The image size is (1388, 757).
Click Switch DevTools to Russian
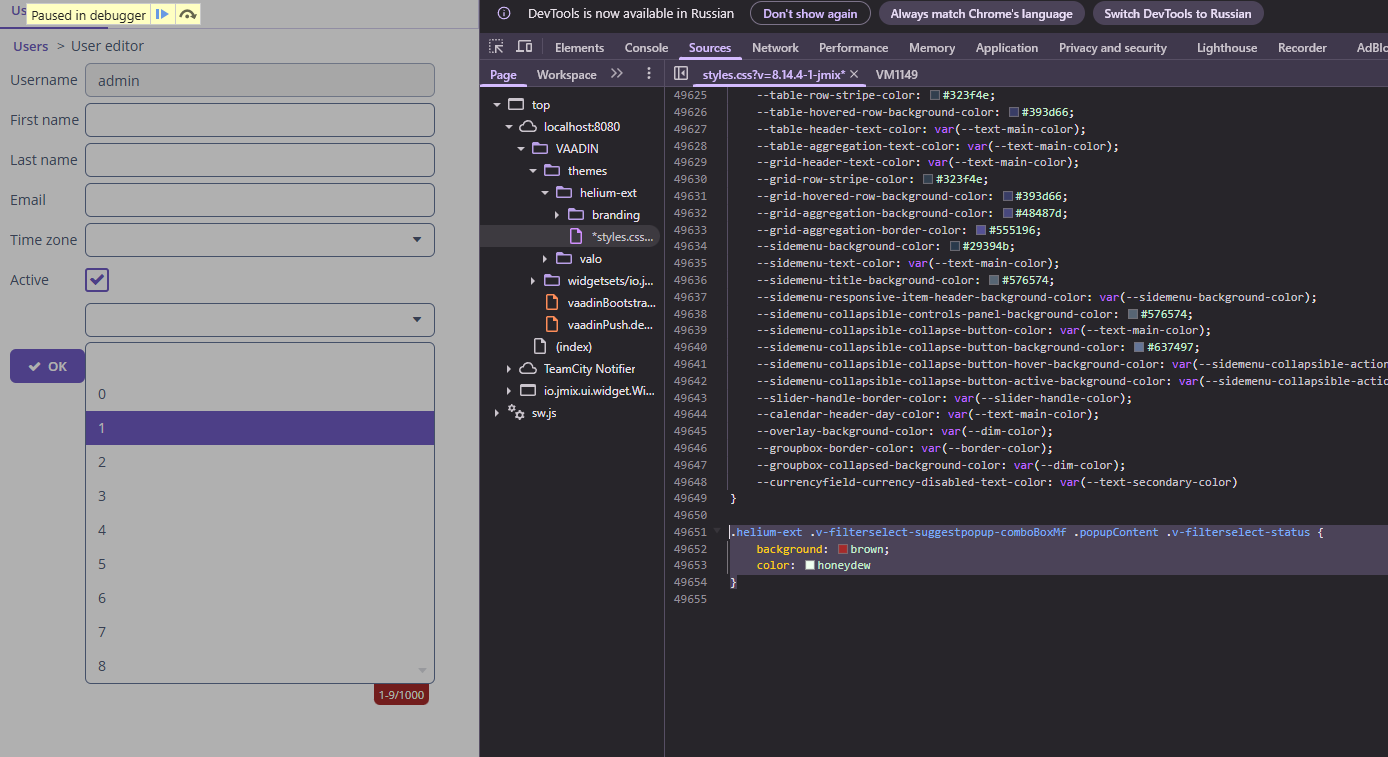pyautogui.click(x=1178, y=14)
